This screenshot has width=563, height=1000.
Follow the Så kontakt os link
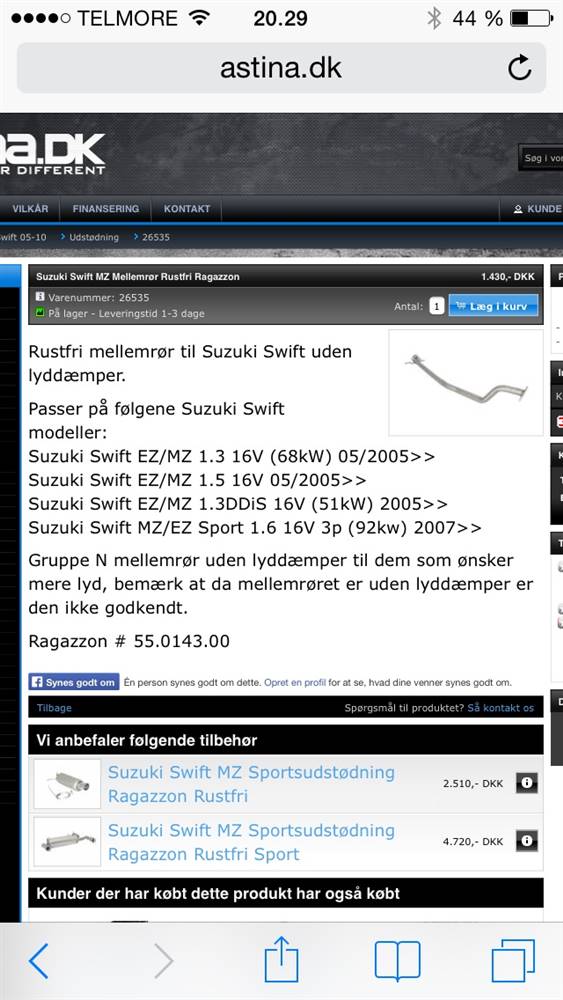(501, 708)
